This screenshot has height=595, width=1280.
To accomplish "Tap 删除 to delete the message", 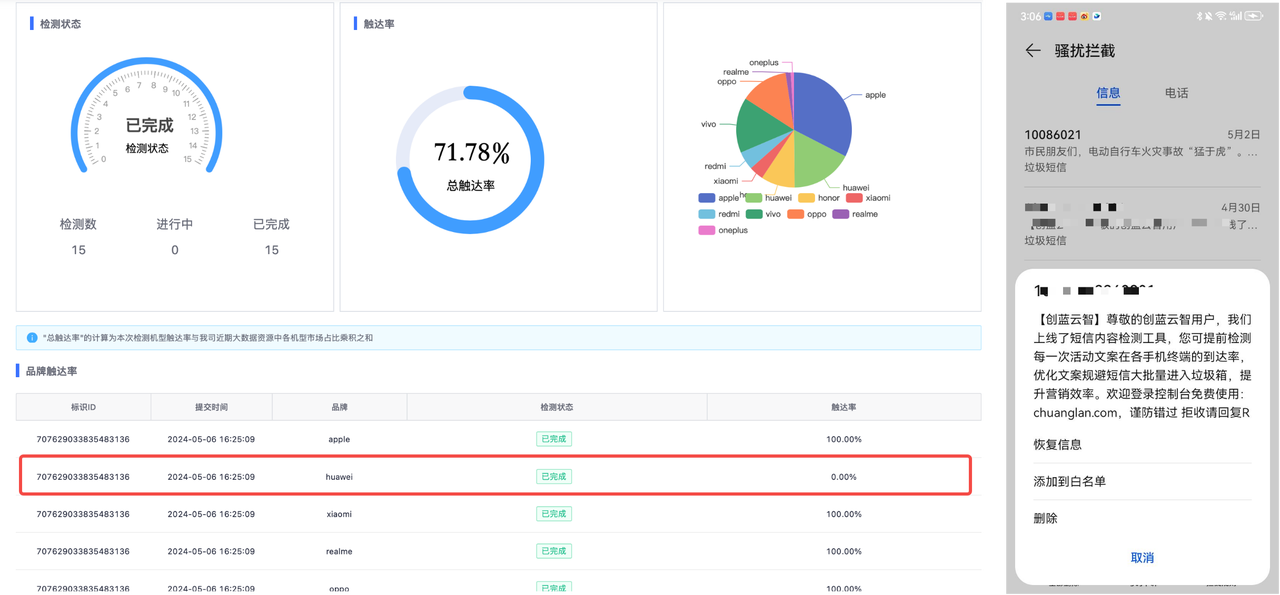I will pos(1045,519).
